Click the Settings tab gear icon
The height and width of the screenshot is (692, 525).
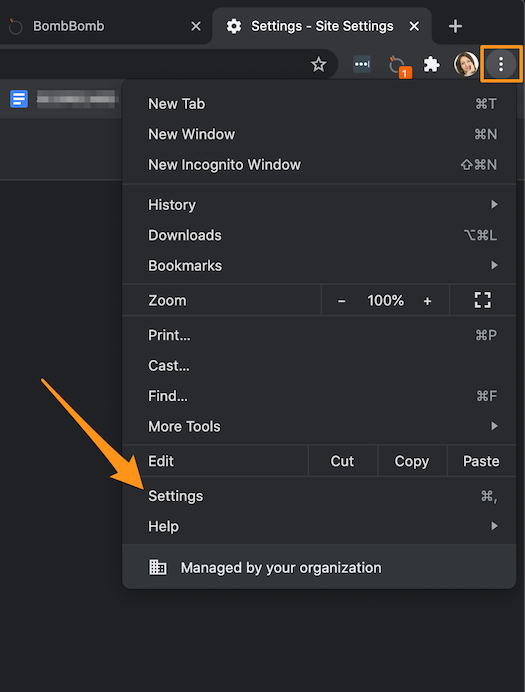(x=234, y=26)
